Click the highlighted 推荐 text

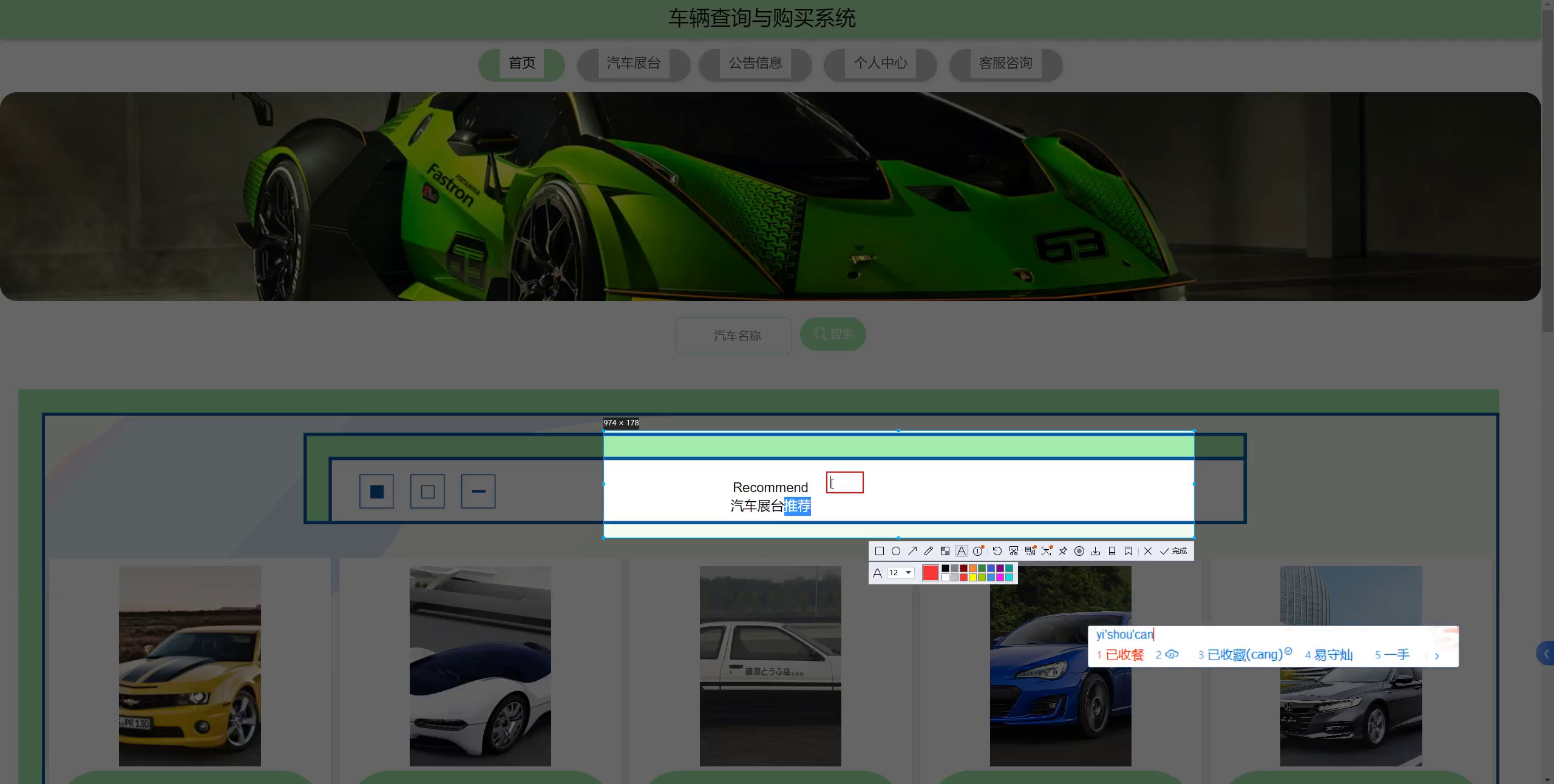point(798,506)
